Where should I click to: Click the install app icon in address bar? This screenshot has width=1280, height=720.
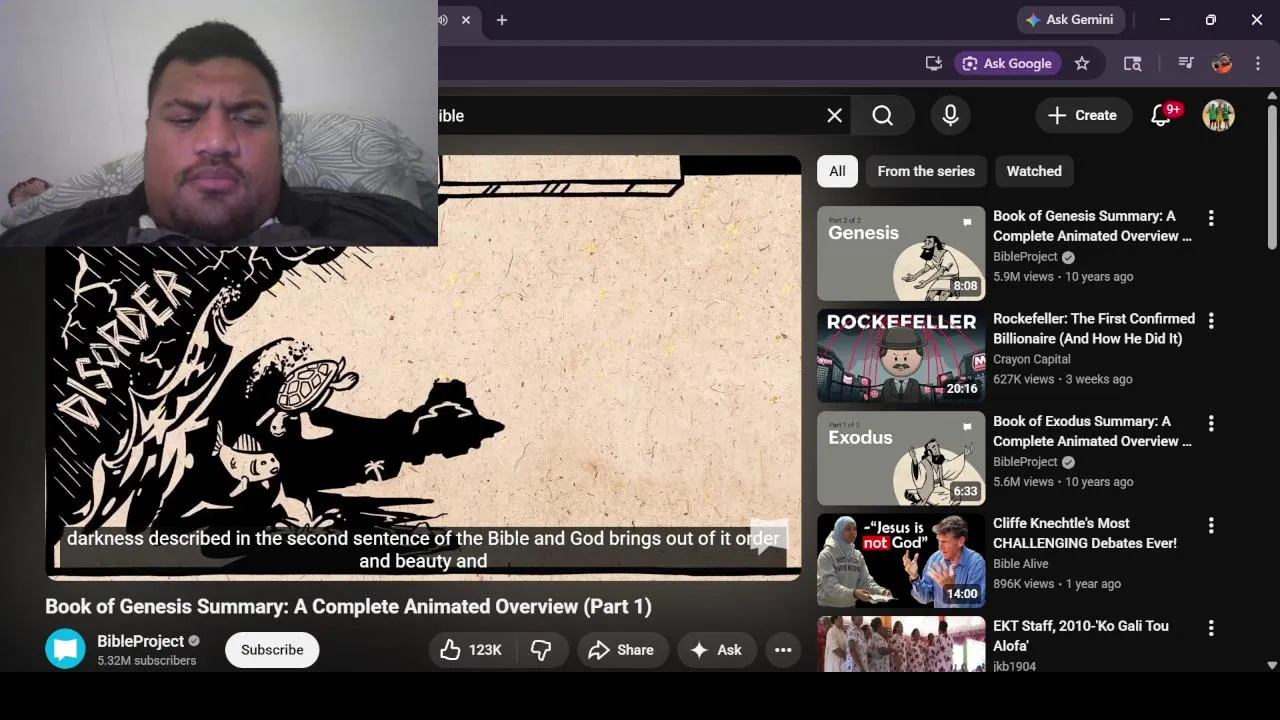tap(934, 63)
